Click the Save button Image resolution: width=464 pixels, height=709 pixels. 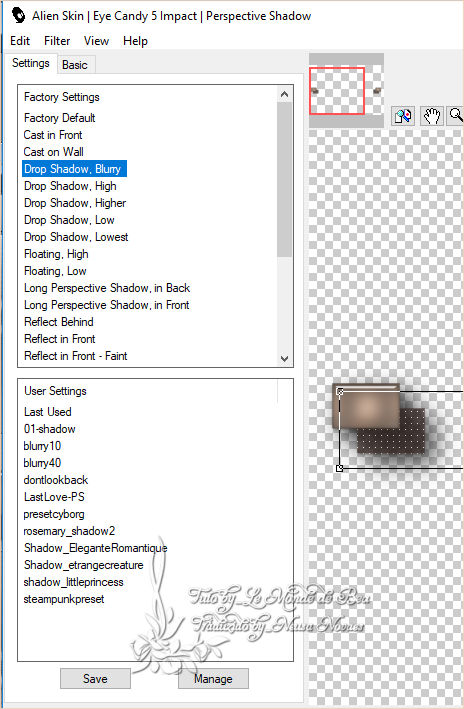coord(95,678)
